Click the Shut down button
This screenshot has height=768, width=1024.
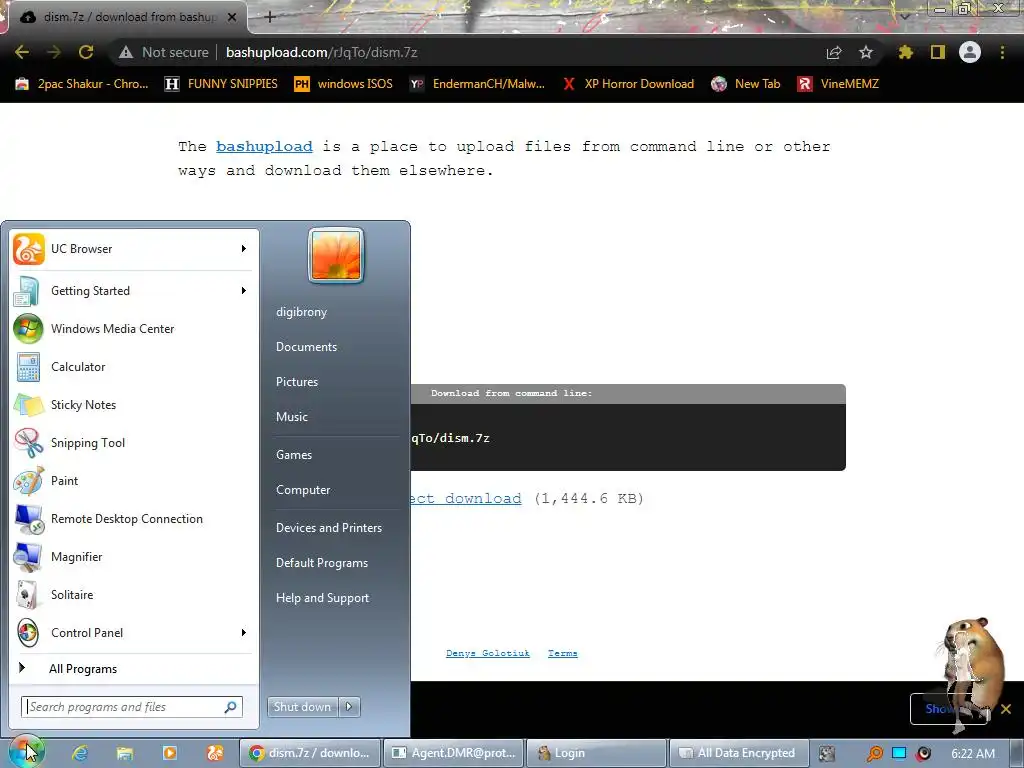coord(302,707)
